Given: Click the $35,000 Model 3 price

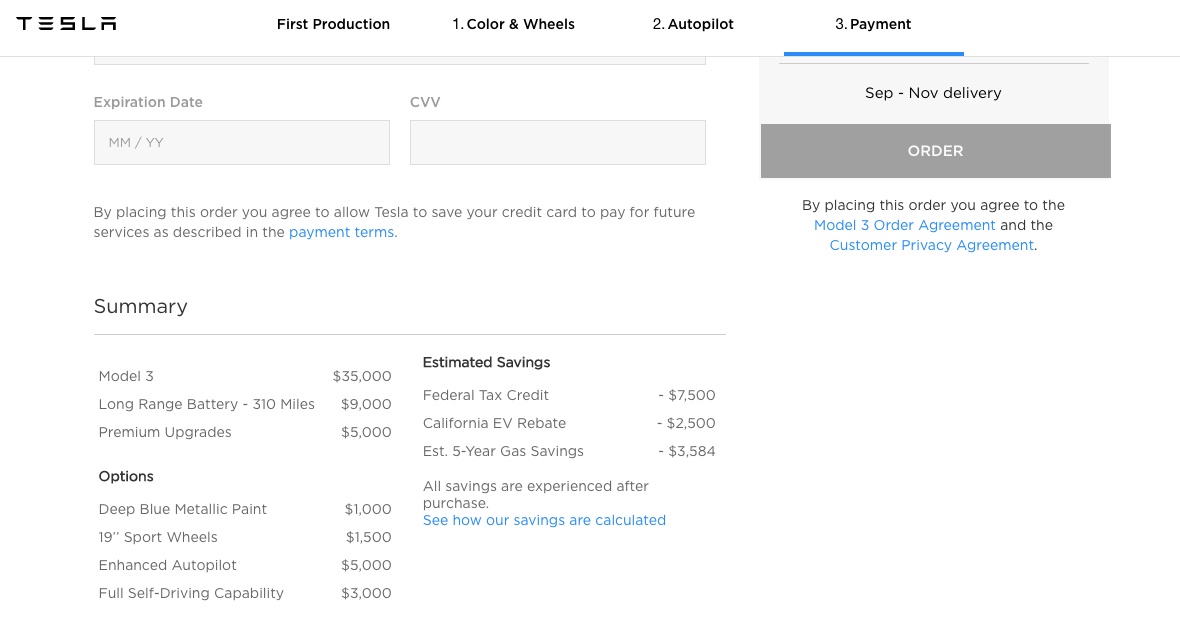Looking at the screenshot, I should [x=362, y=376].
